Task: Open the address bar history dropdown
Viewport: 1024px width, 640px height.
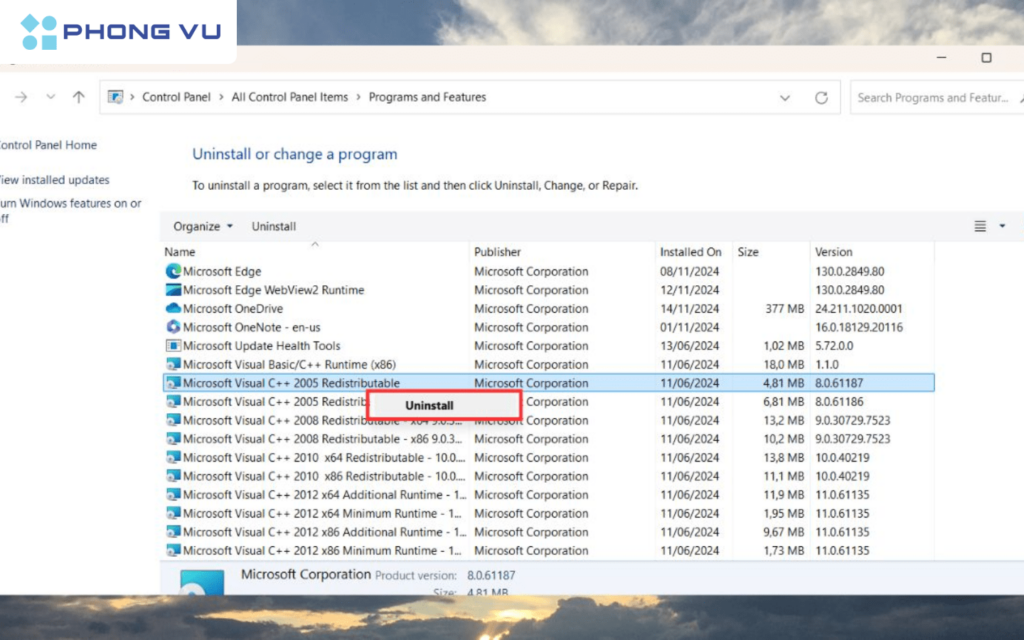Action: click(x=786, y=97)
